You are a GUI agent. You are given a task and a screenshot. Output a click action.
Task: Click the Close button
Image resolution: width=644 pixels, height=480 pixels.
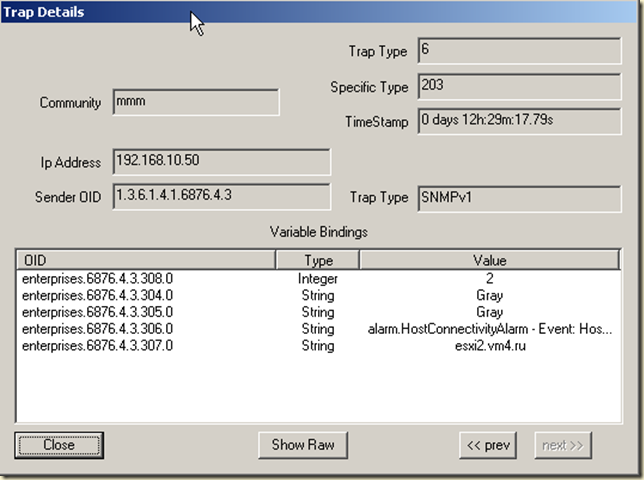click(x=59, y=445)
